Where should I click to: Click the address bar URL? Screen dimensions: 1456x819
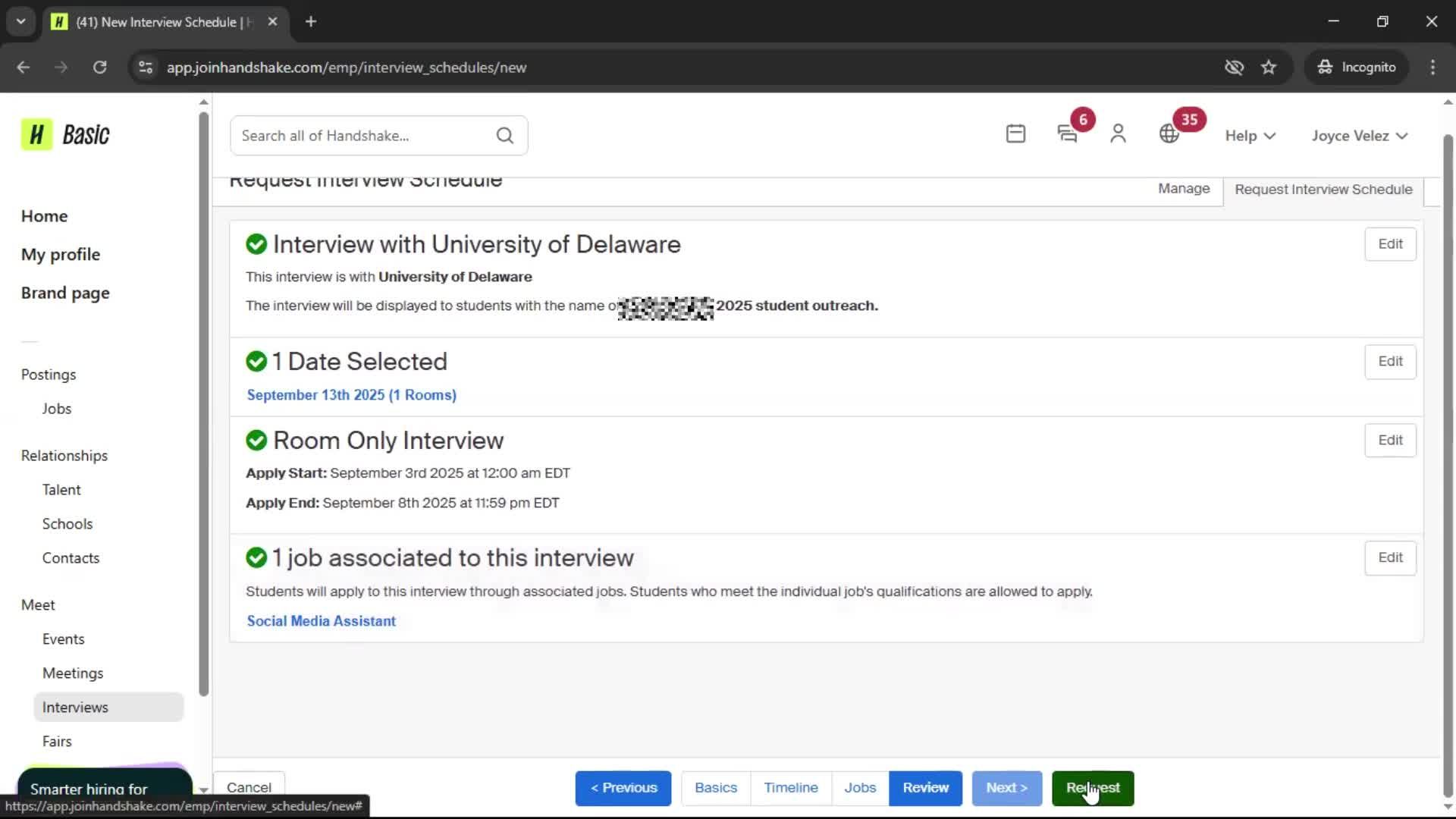347,67
